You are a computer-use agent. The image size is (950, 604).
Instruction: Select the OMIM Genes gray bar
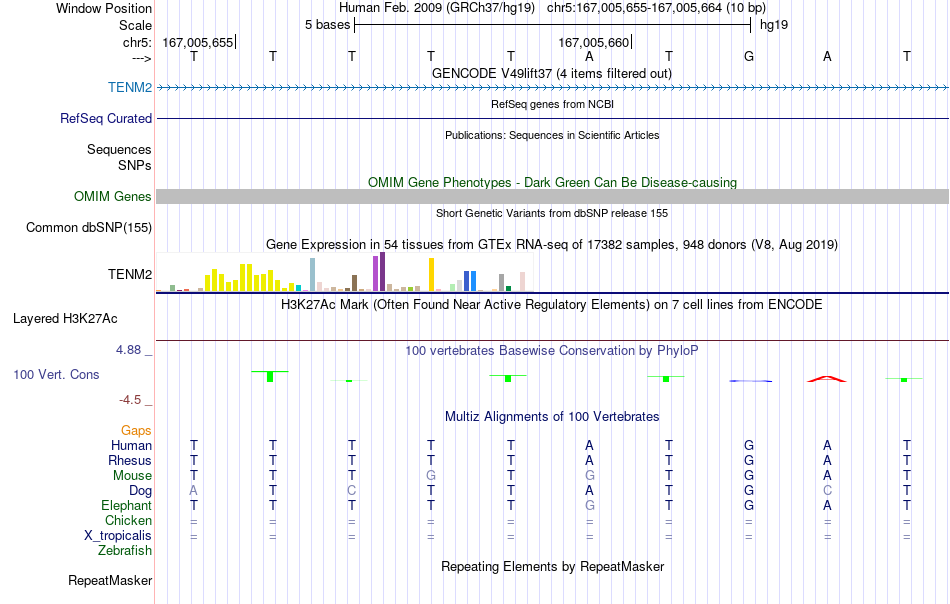[x=552, y=196]
